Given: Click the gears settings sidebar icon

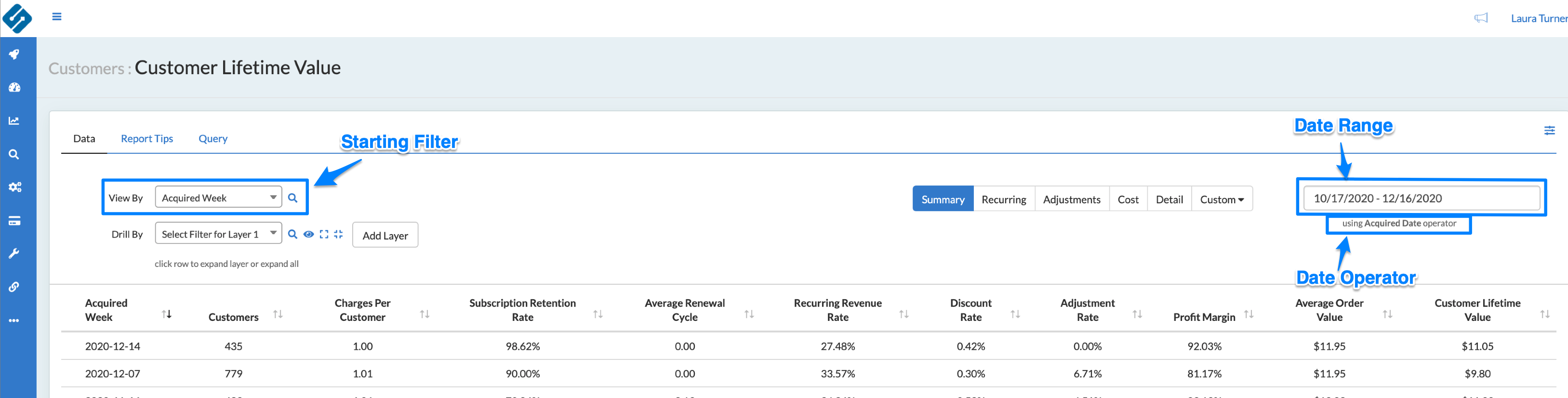Looking at the screenshot, I should tap(14, 187).
